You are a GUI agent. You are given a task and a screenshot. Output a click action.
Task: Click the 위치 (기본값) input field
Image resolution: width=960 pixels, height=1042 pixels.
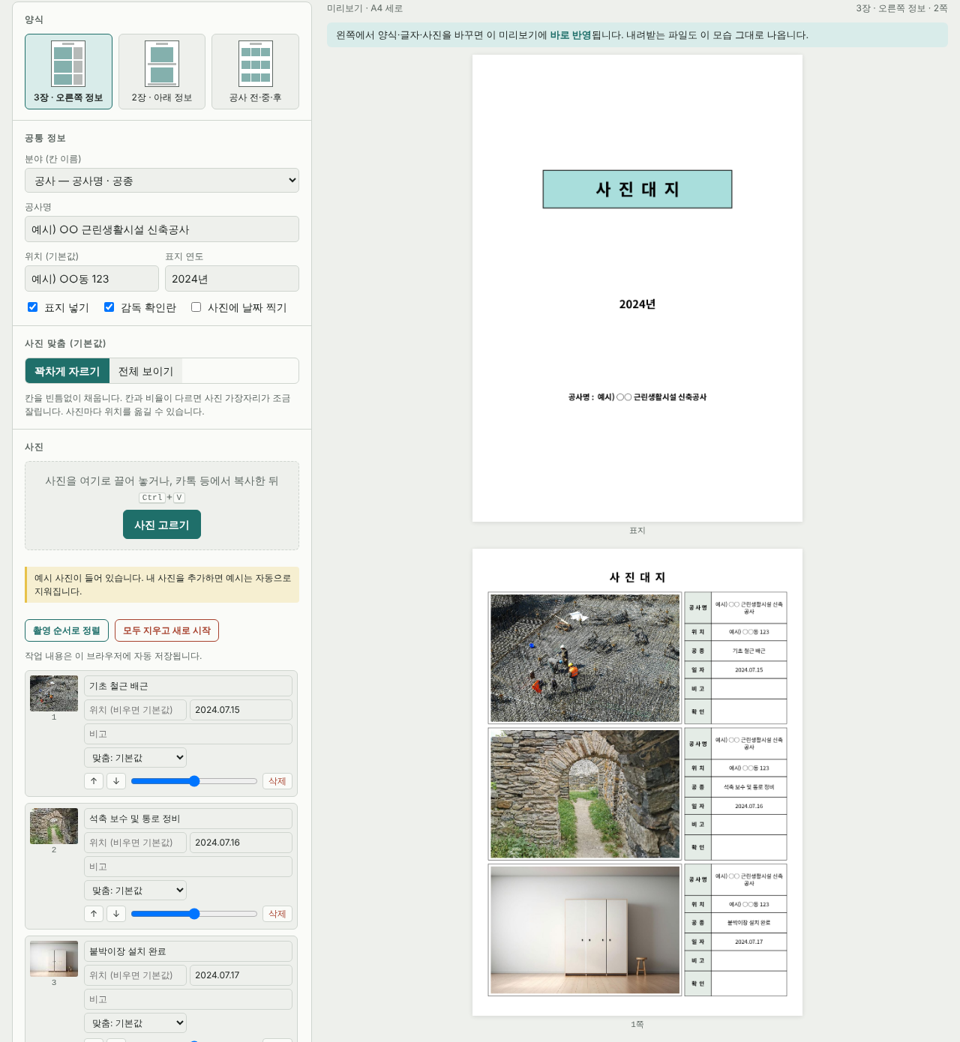(92, 278)
